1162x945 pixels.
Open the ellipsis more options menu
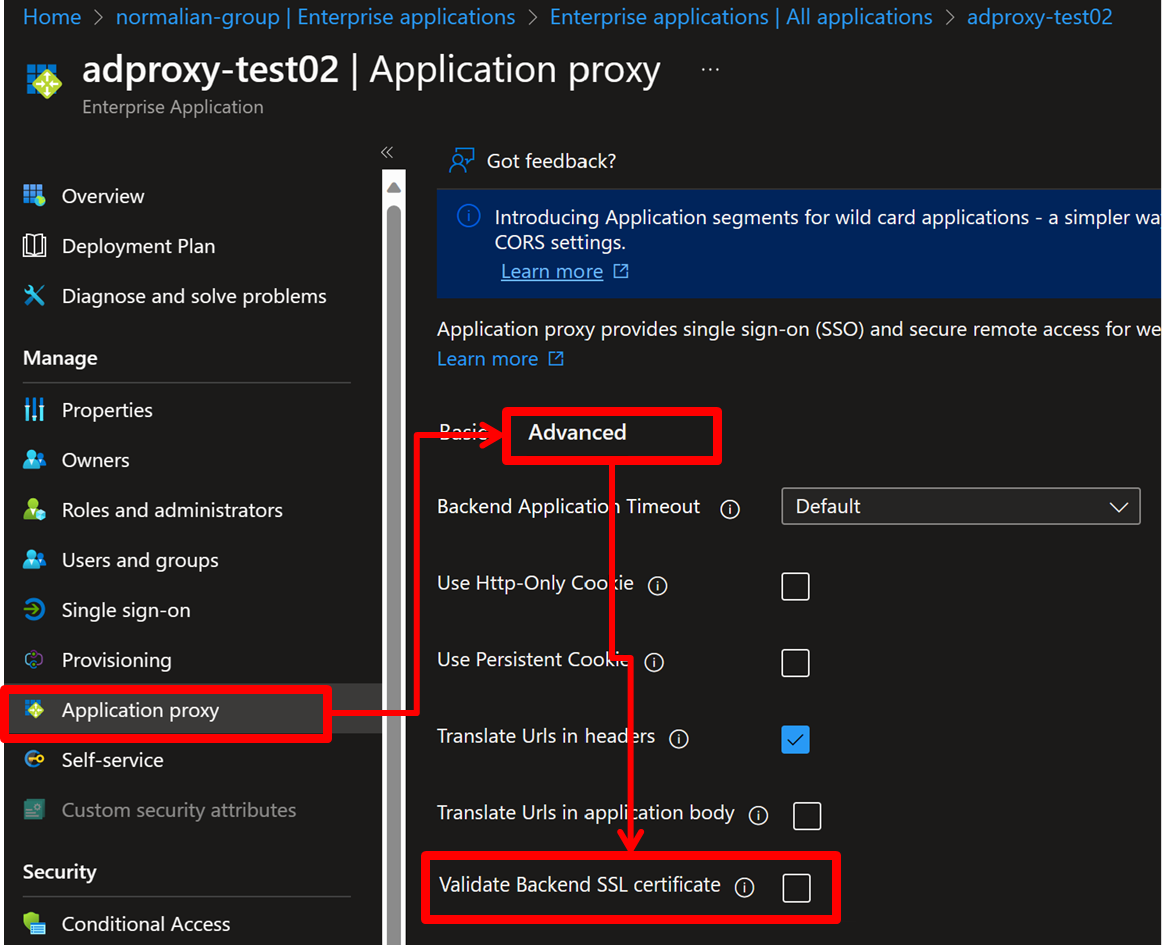pyautogui.click(x=710, y=70)
